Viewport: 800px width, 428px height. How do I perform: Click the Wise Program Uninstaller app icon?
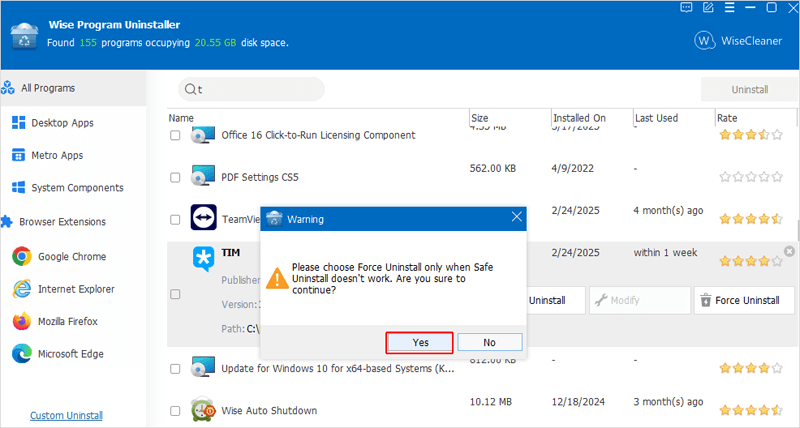[24, 36]
